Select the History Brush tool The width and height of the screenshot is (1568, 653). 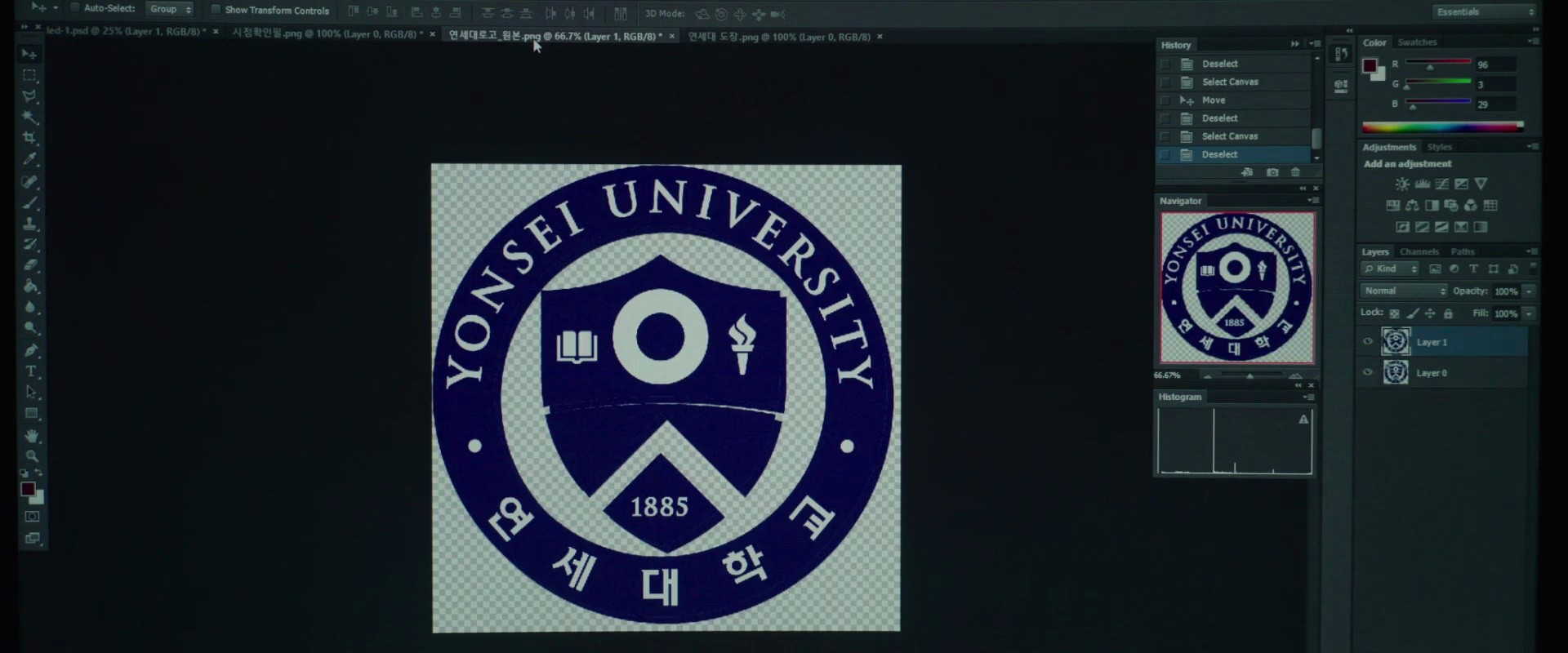30,244
